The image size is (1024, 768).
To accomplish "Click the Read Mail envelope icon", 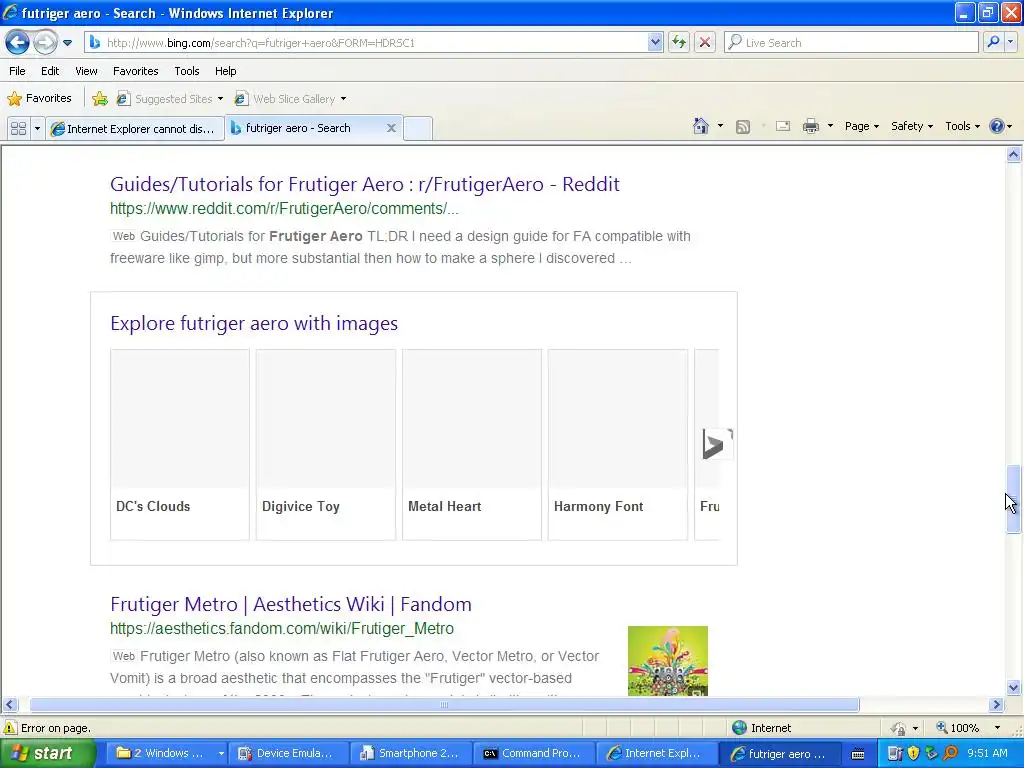I will (783, 126).
